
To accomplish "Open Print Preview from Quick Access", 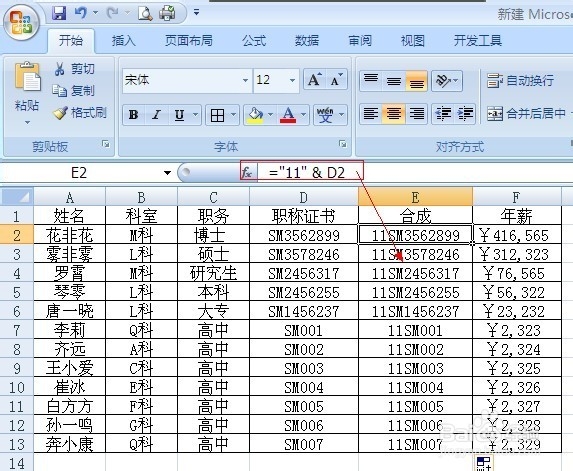I will click(x=145, y=14).
